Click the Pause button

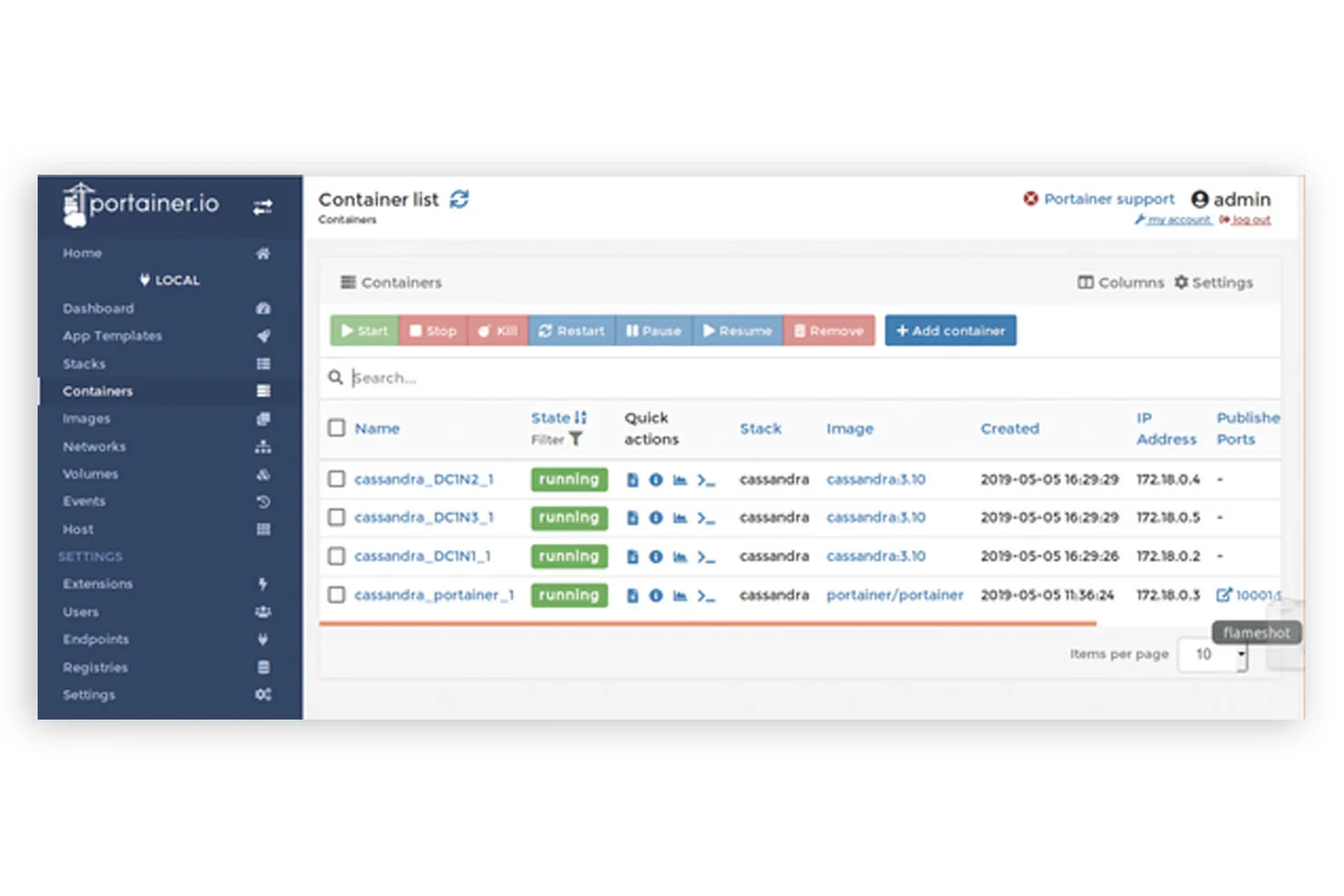tap(654, 330)
